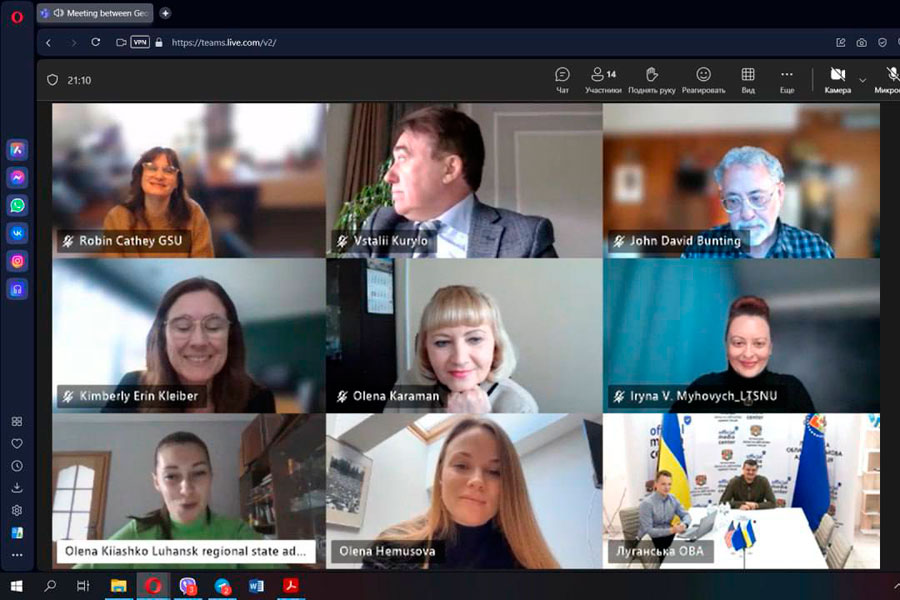Open a new browser tab
The height and width of the screenshot is (600, 900).
click(x=165, y=13)
